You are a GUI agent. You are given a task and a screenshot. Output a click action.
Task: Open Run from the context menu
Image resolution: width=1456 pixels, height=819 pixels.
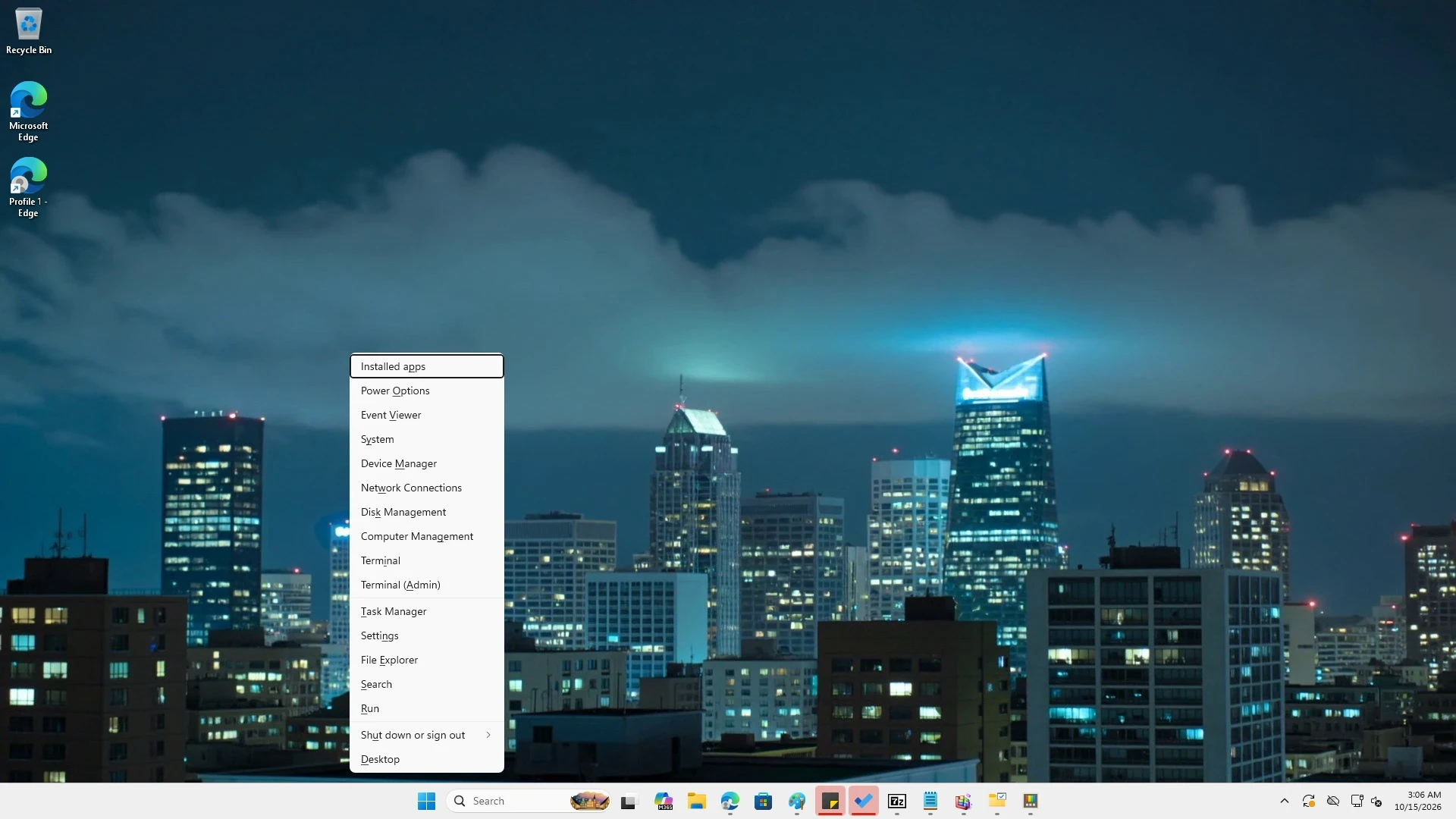pyautogui.click(x=427, y=708)
